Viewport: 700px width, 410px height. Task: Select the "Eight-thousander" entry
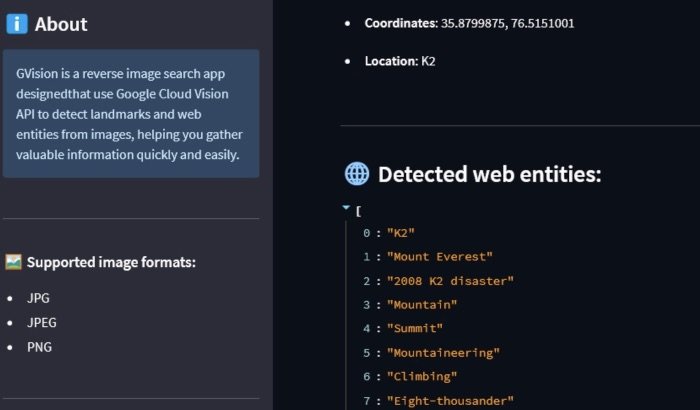450,401
